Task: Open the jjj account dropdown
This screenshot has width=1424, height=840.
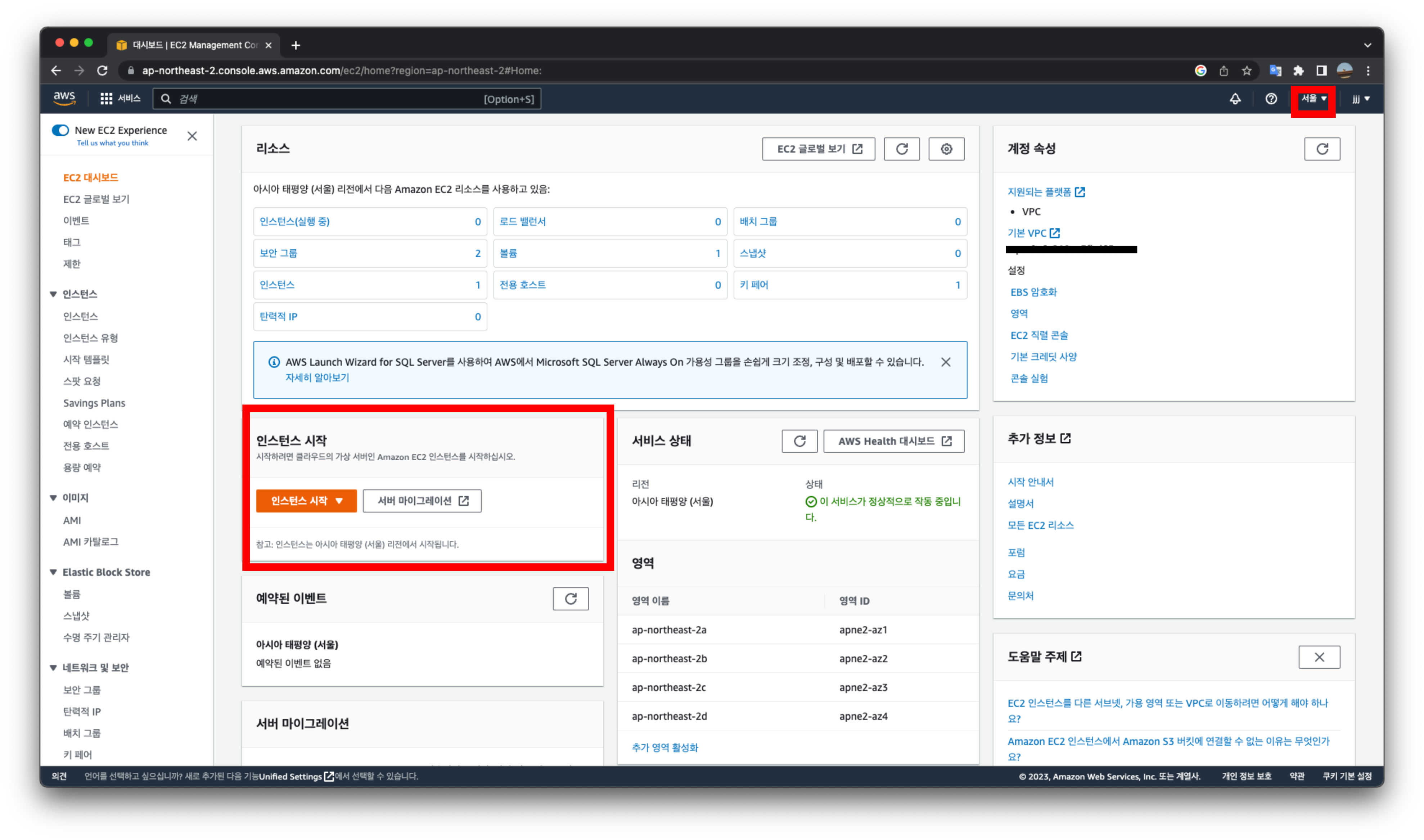Action: pyautogui.click(x=1361, y=99)
